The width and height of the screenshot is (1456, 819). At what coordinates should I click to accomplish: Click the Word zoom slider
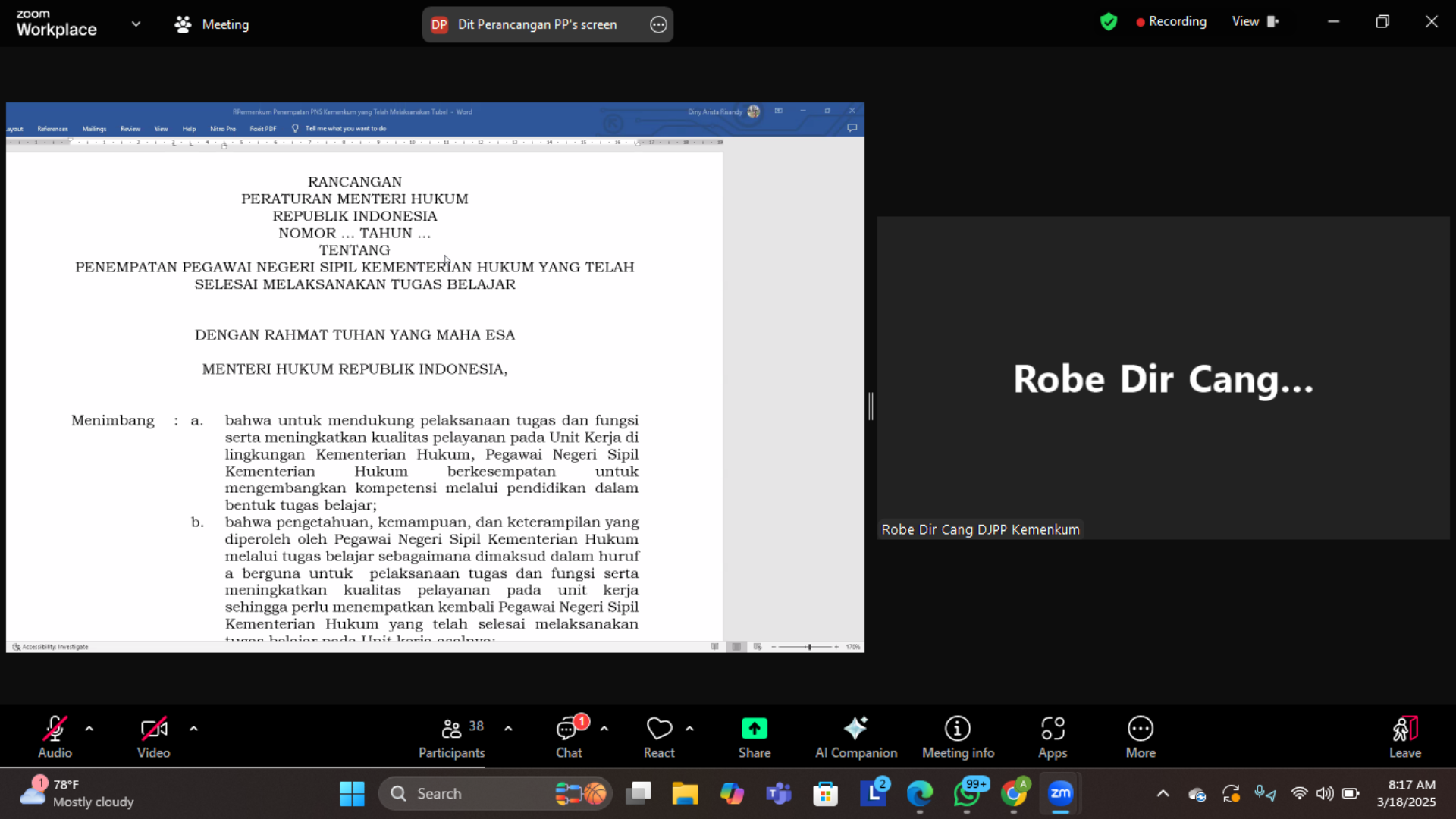[805, 647]
